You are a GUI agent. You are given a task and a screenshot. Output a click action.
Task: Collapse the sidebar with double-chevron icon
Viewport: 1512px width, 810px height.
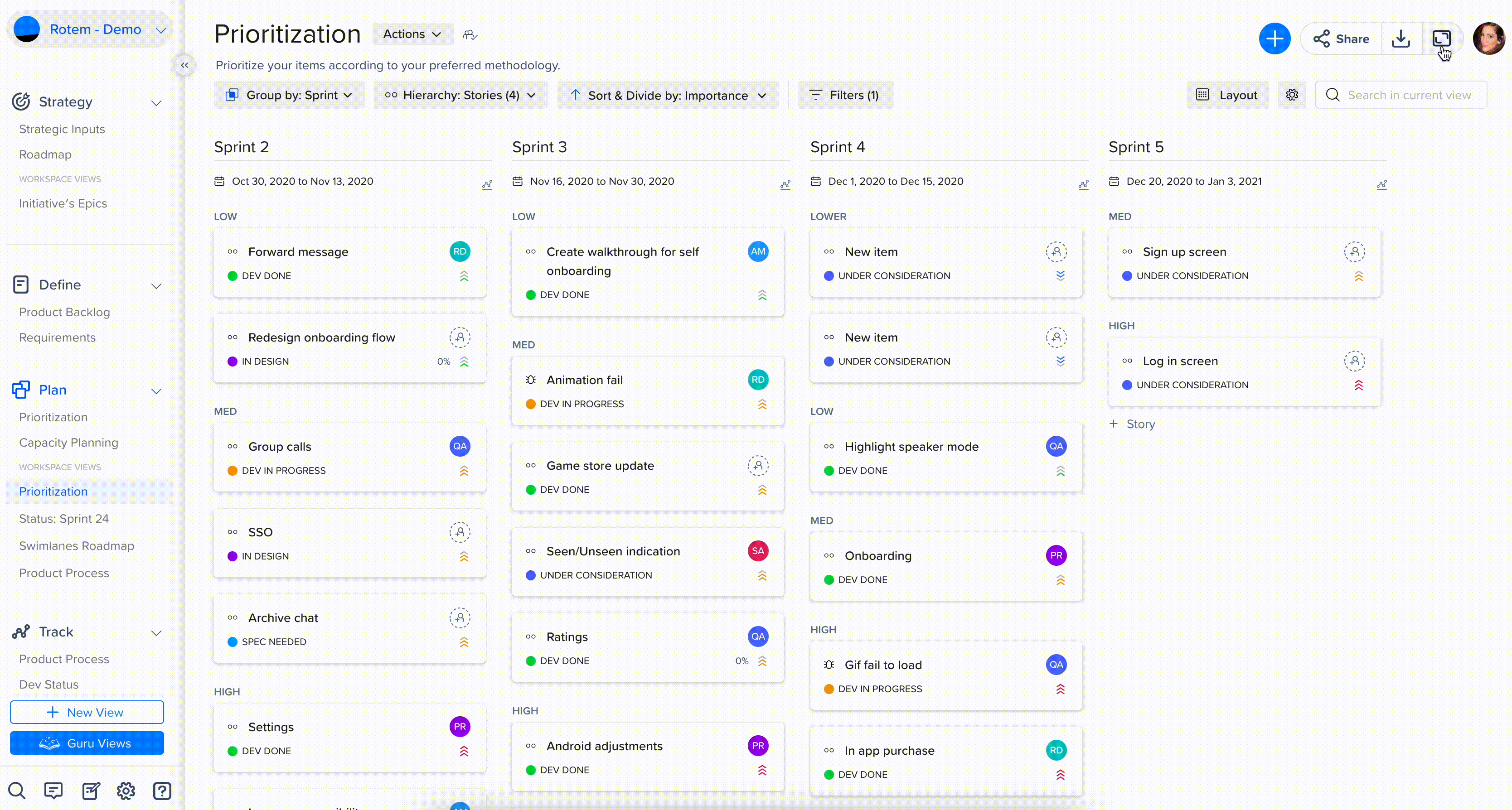[x=184, y=65]
